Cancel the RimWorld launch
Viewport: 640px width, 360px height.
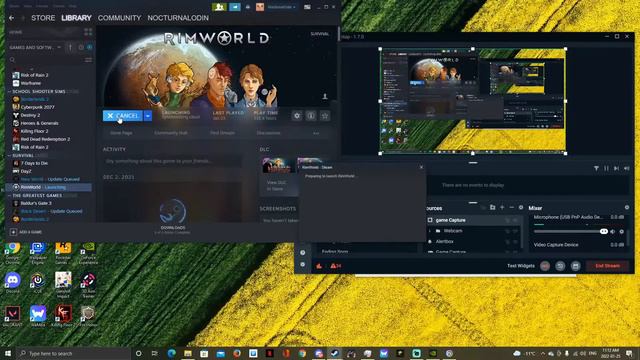point(122,116)
